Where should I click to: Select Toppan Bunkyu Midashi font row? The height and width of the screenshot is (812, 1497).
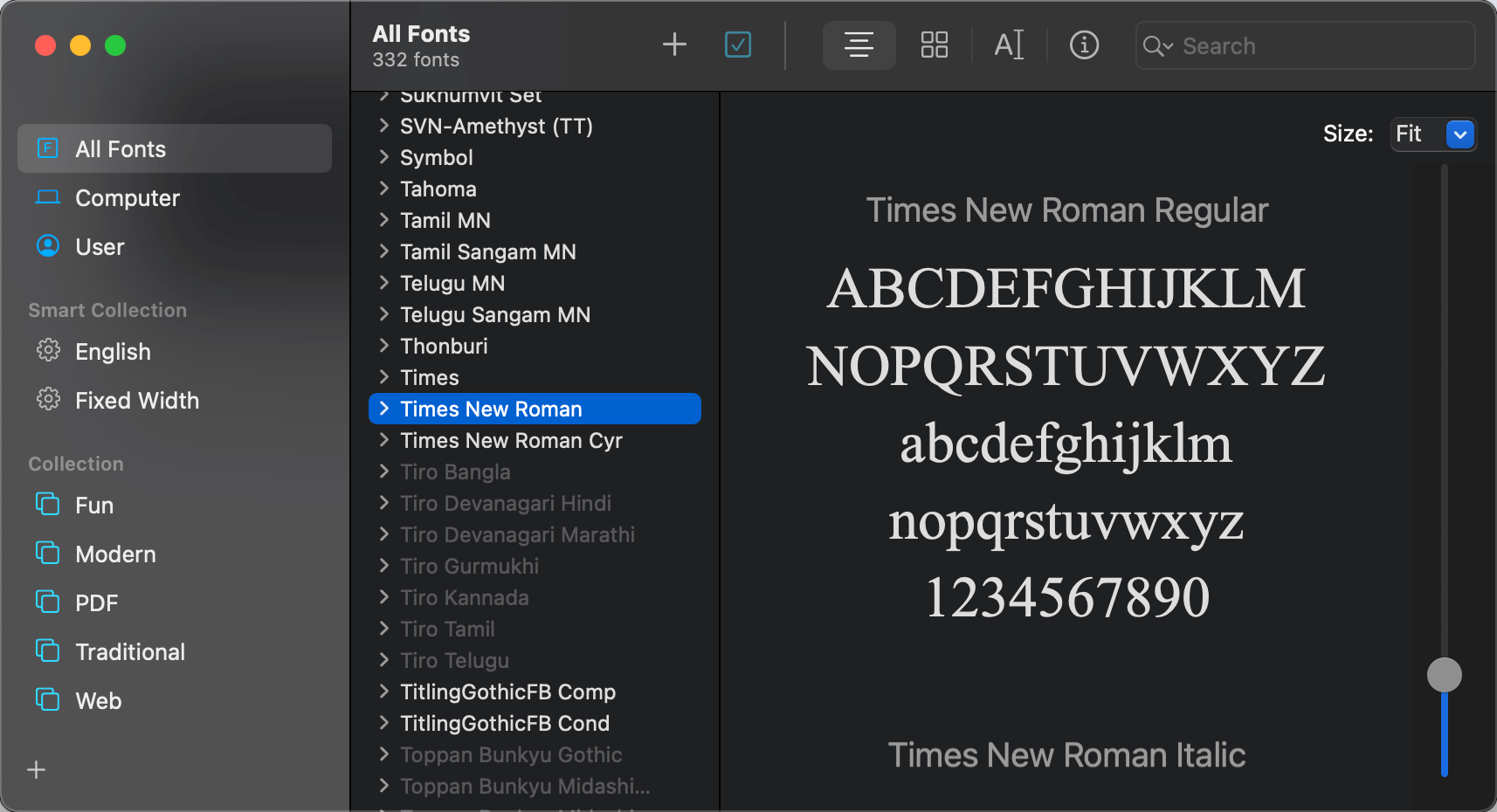coord(535,786)
